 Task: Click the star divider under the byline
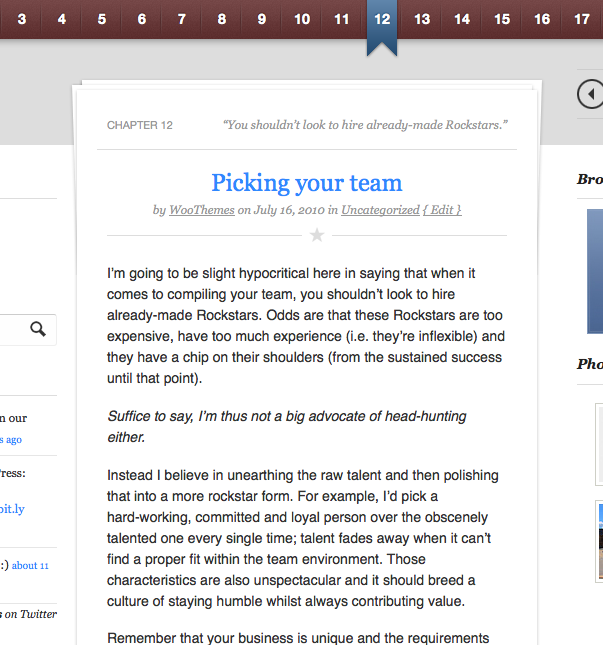tap(317, 235)
